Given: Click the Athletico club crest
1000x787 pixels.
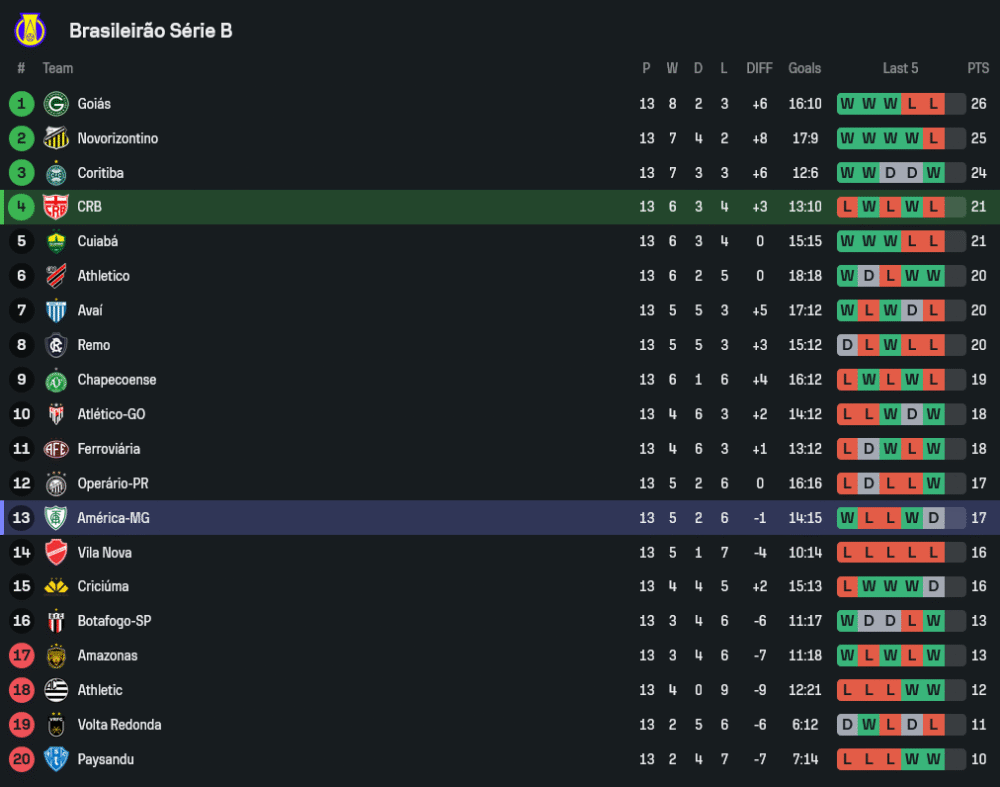Looking at the screenshot, I should coord(56,276).
